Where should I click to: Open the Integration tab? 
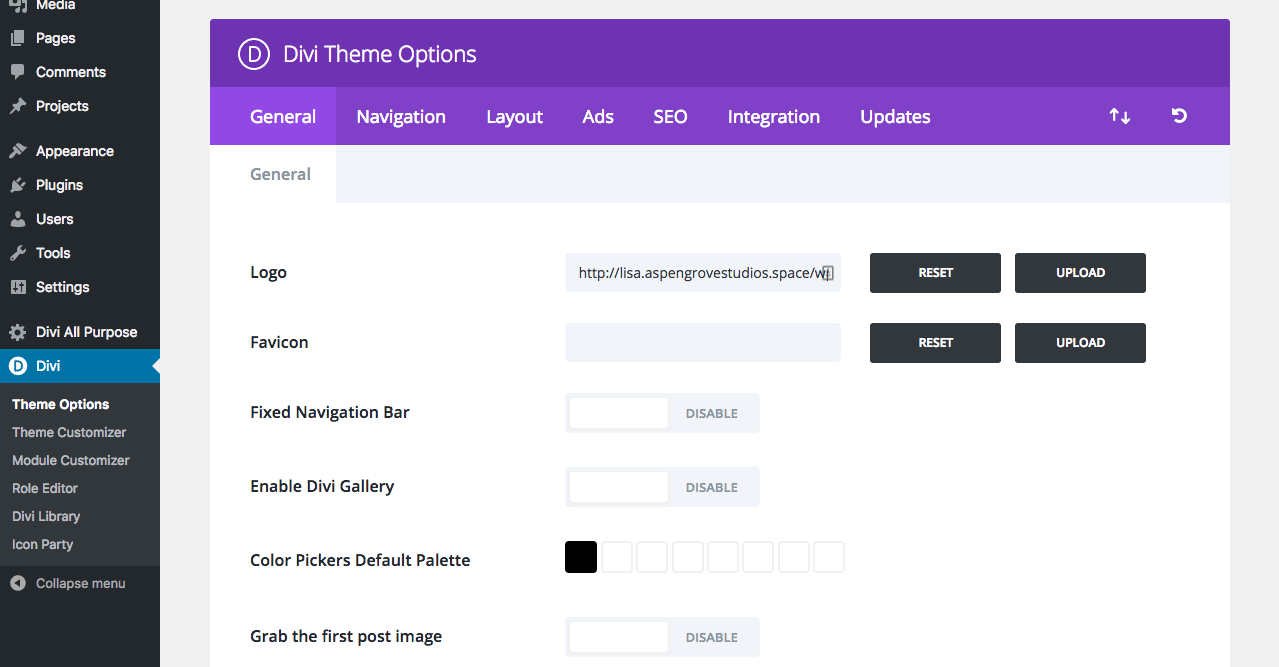774,116
